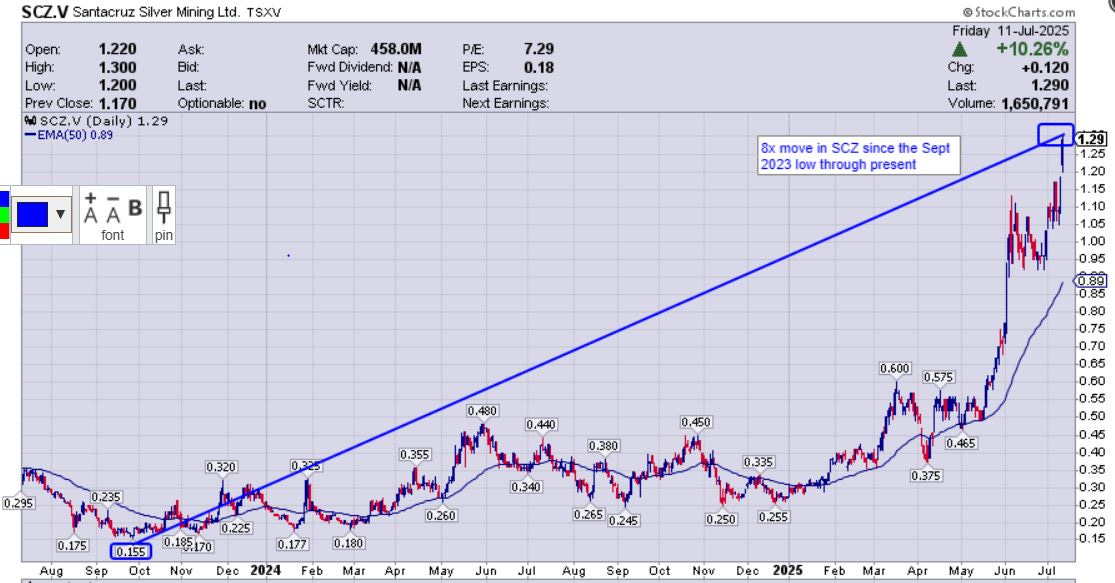
Task: Click the 0.320 price label
Action: 221,467
